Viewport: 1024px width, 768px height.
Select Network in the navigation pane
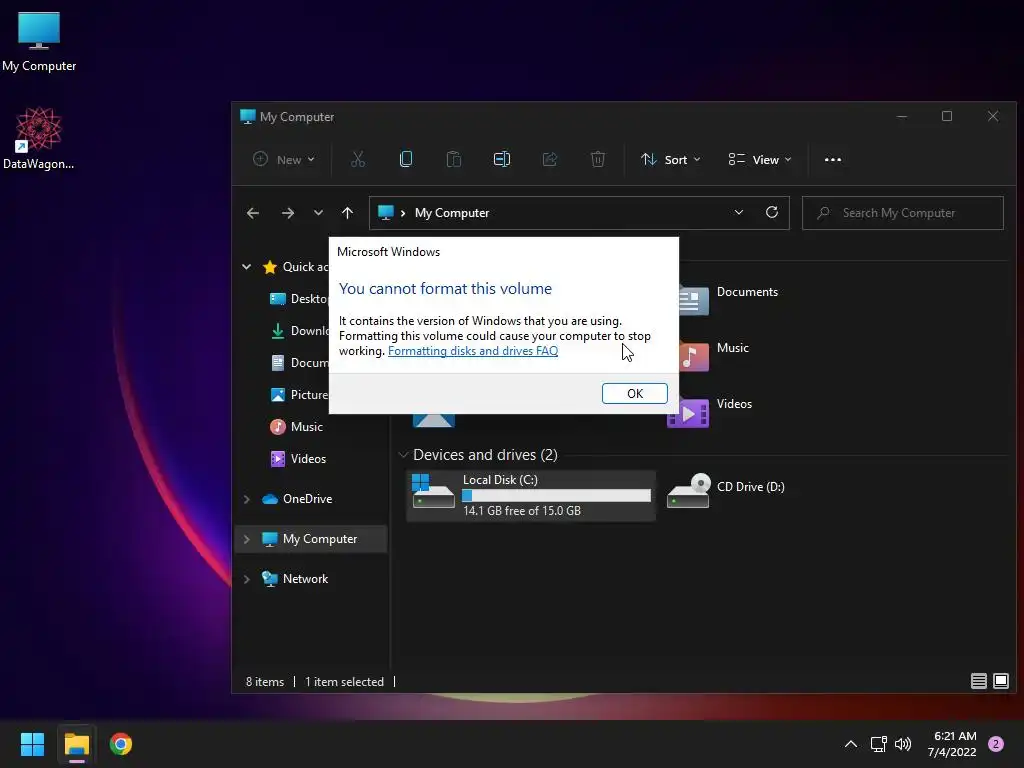point(295,579)
